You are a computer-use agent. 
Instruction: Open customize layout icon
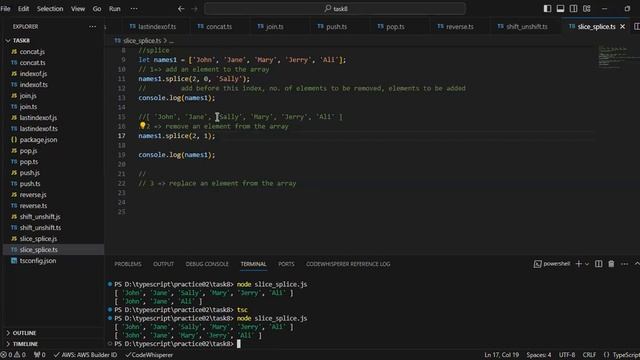click(587, 9)
